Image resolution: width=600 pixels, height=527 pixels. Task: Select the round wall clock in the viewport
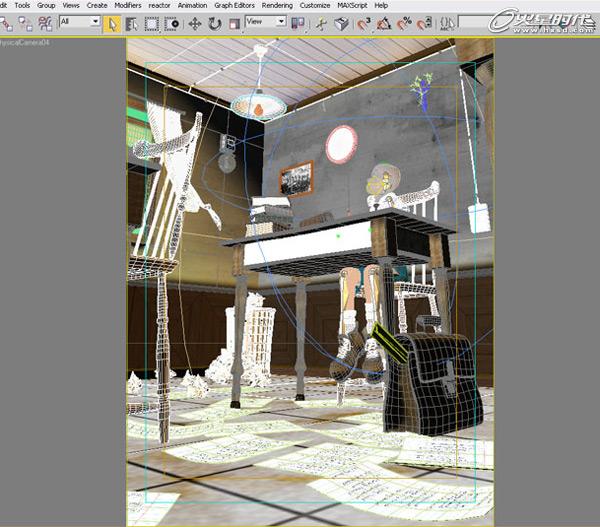(x=341, y=144)
